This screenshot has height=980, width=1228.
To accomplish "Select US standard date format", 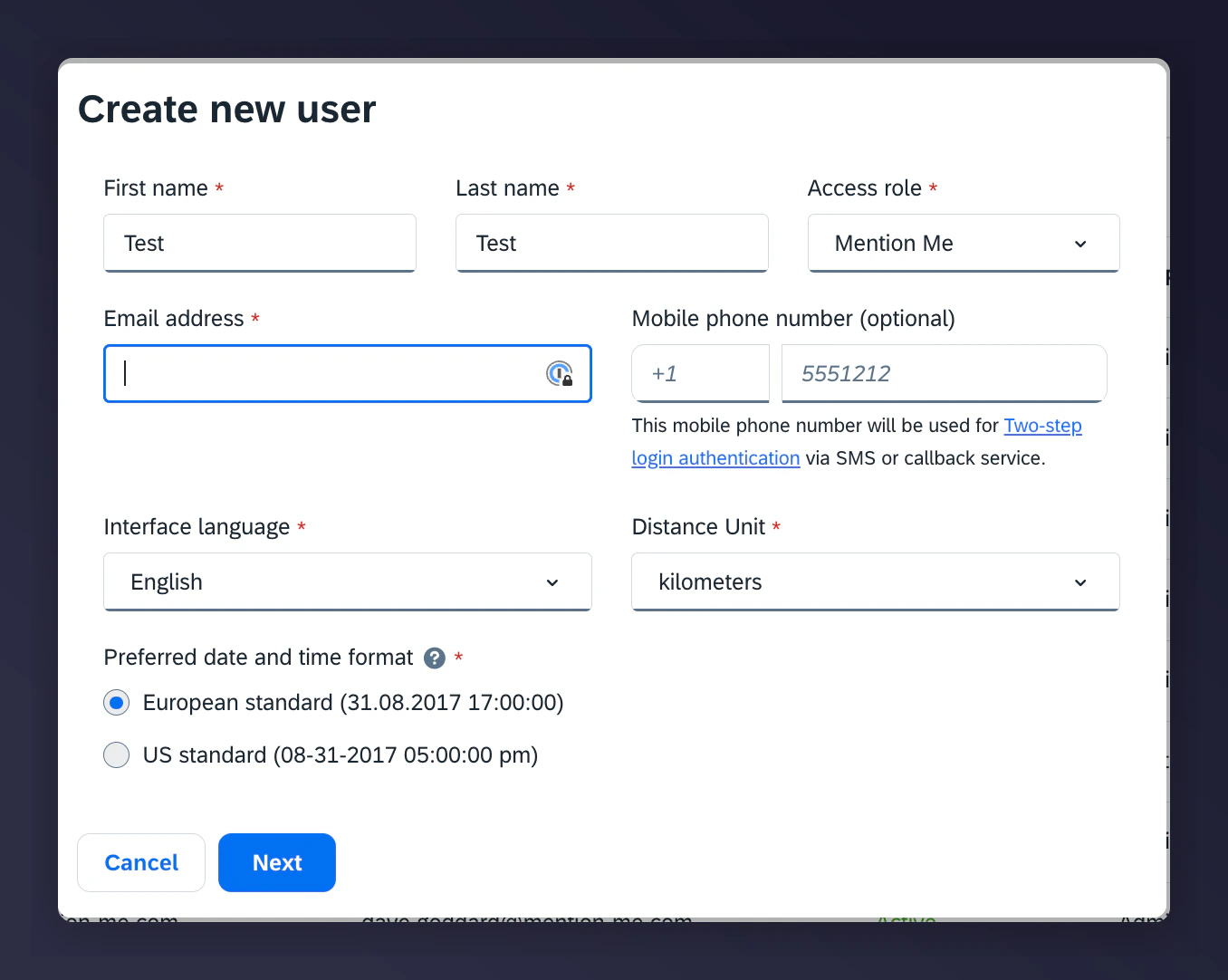I will coord(117,754).
